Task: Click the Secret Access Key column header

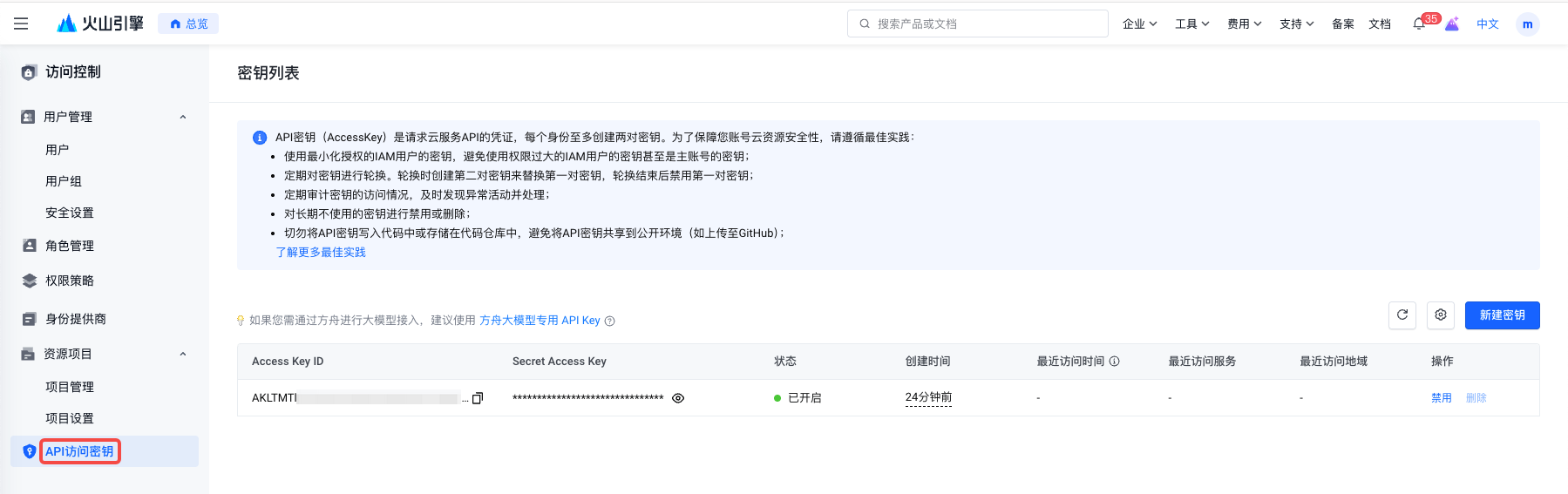Action: pos(560,362)
